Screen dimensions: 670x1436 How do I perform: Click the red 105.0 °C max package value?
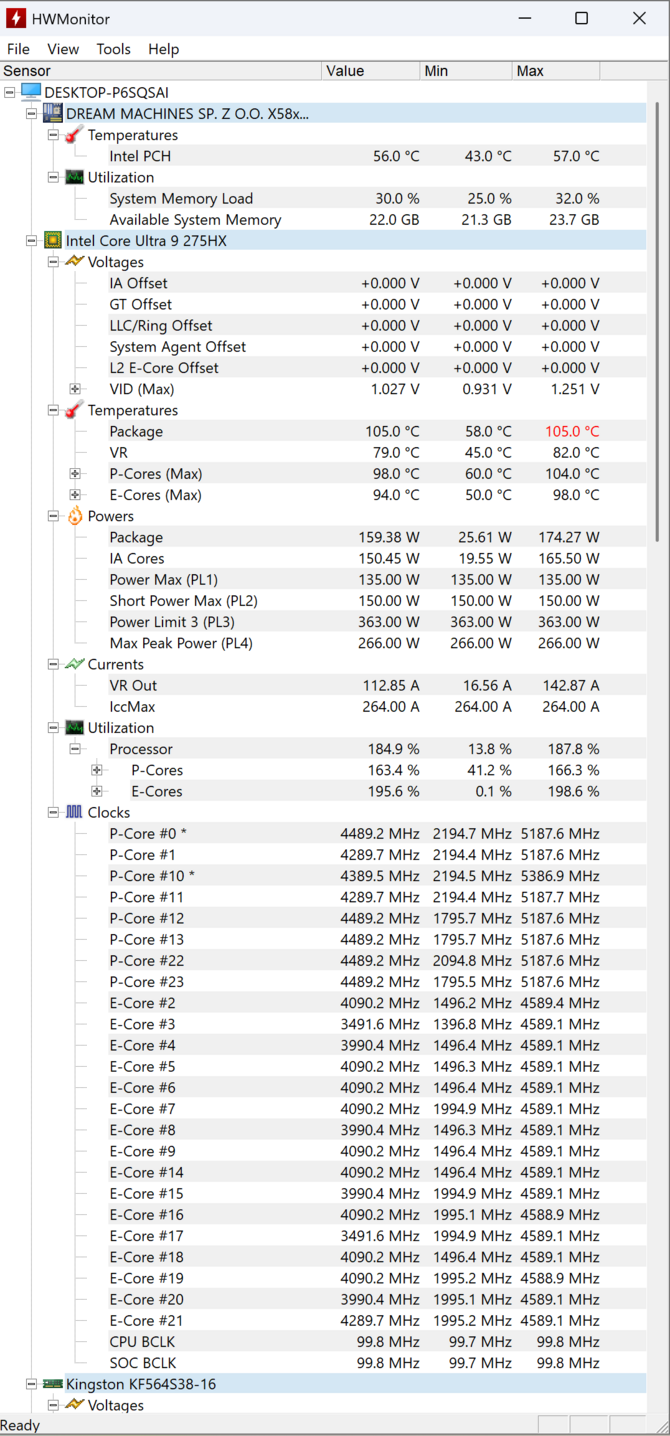pyautogui.click(x=572, y=431)
